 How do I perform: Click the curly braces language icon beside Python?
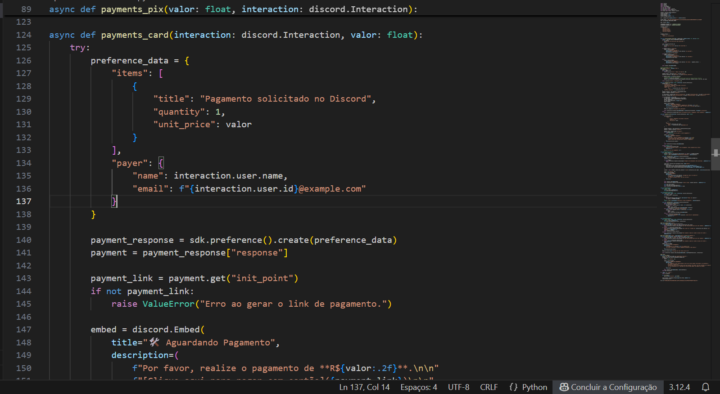pos(513,387)
